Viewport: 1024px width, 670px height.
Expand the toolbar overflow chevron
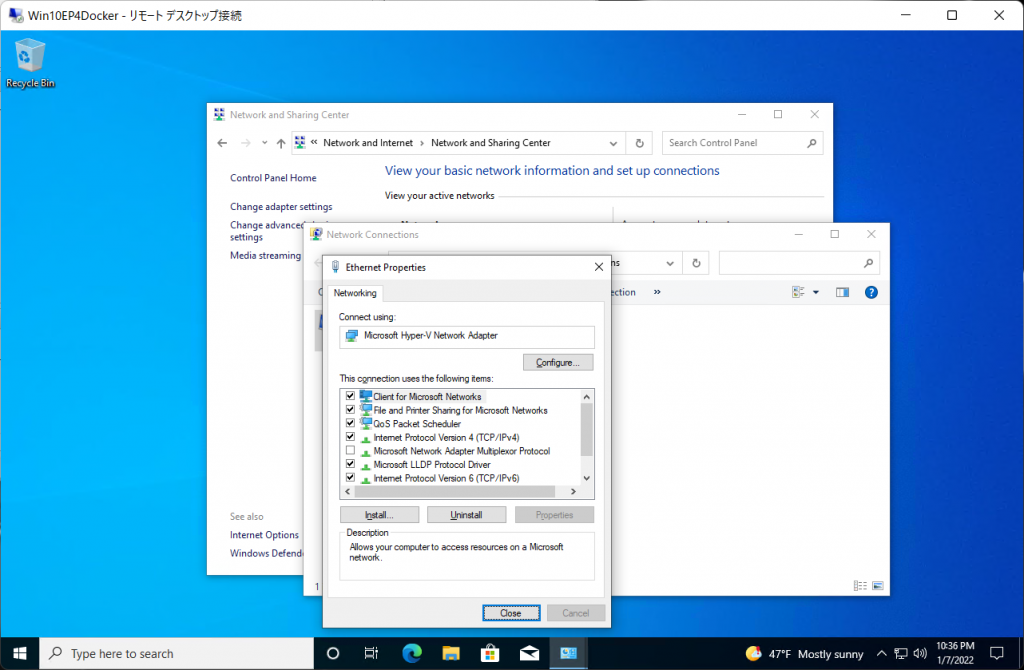(657, 292)
